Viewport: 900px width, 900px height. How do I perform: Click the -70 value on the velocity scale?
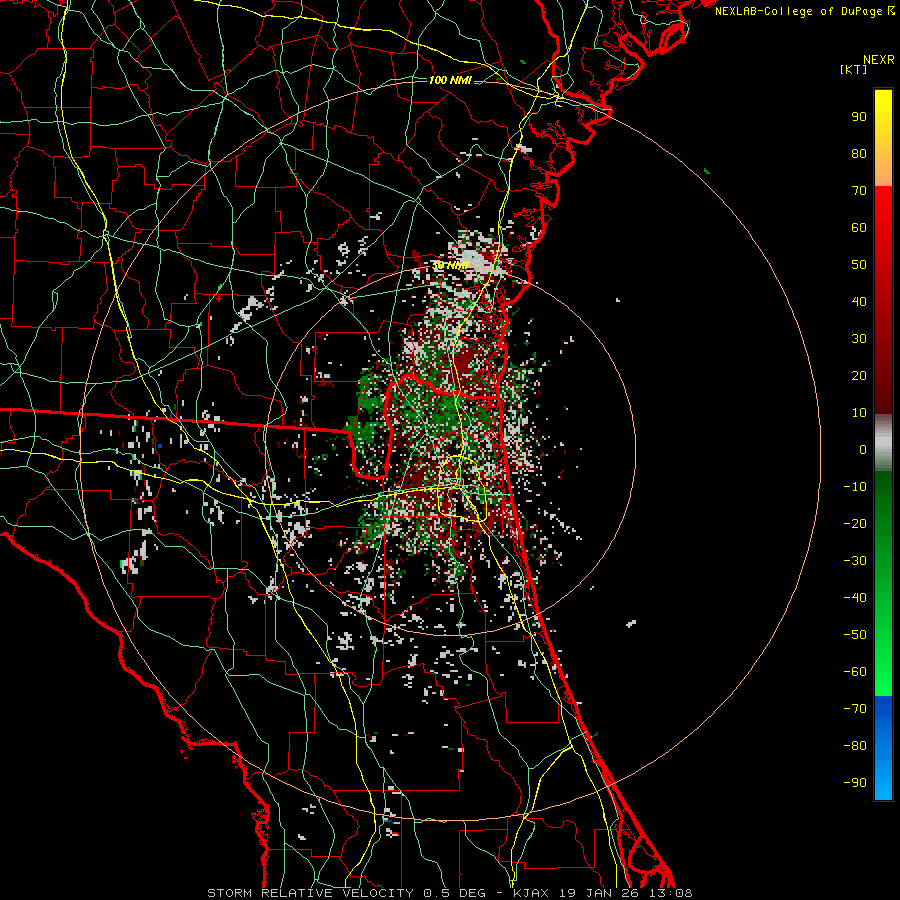pos(855,709)
